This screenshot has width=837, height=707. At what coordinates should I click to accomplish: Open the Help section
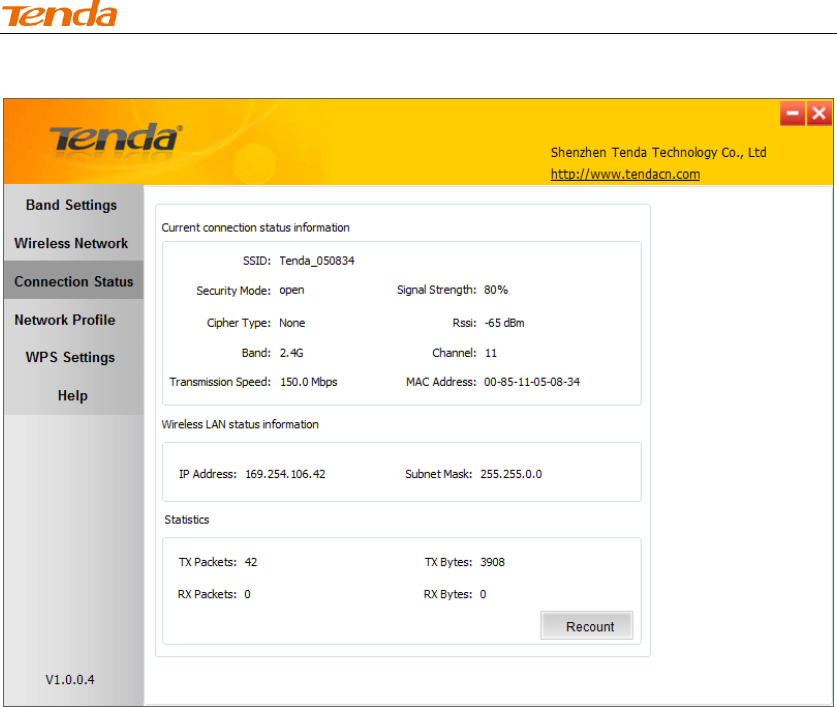point(73,396)
